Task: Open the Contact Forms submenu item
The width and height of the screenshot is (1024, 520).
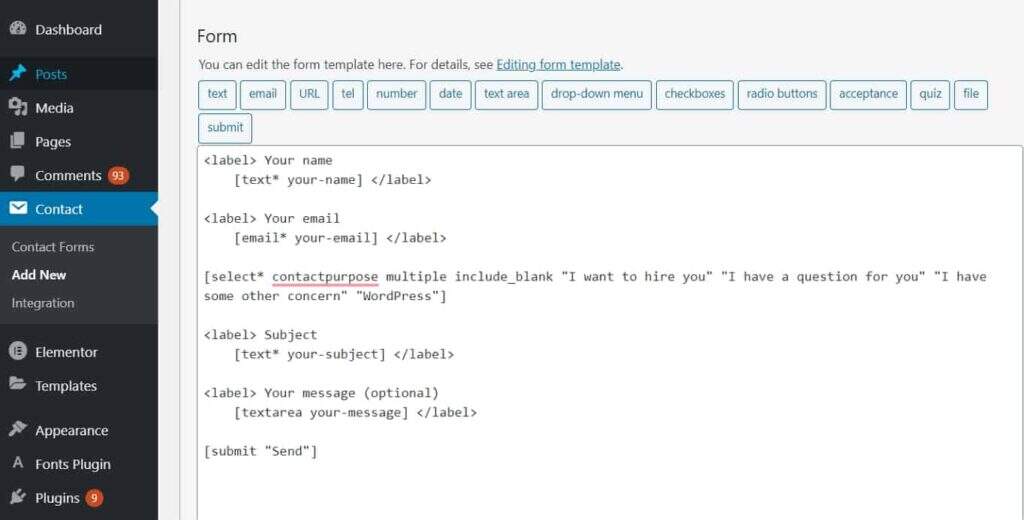Action: point(53,247)
